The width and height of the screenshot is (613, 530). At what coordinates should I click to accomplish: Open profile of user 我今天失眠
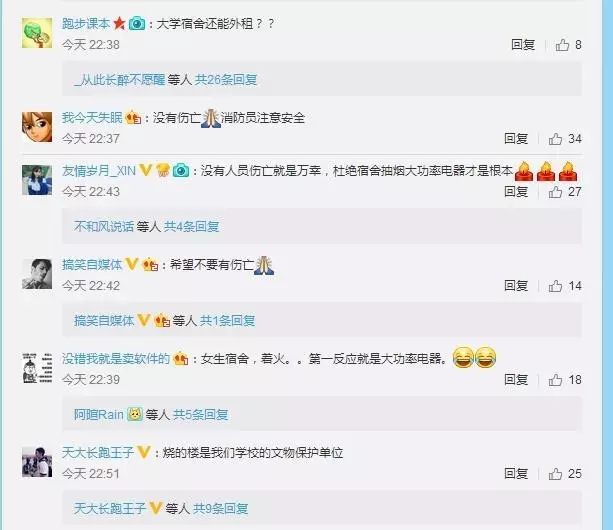click(x=92, y=118)
